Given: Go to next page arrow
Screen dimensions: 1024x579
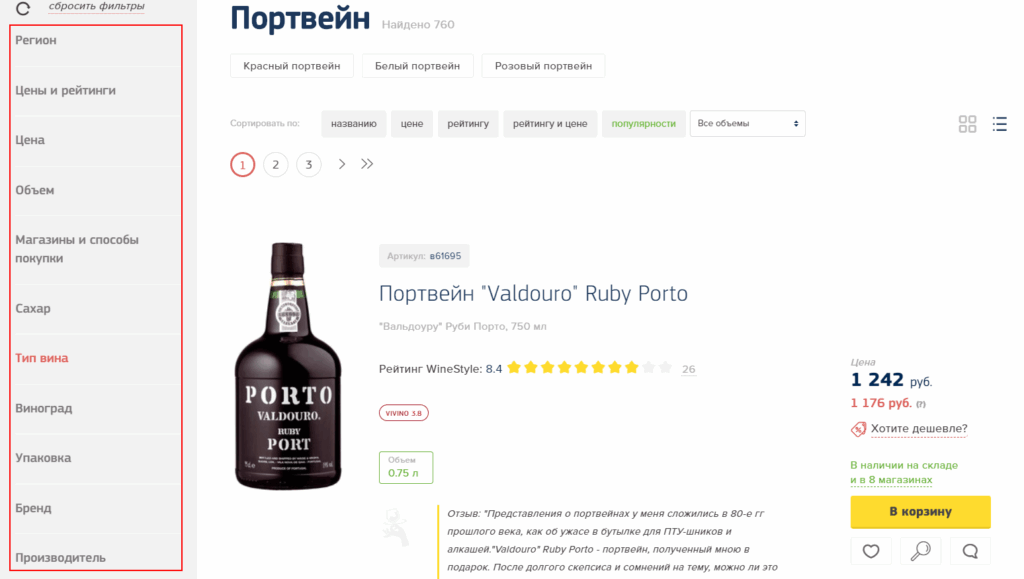Looking at the screenshot, I should (342, 164).
